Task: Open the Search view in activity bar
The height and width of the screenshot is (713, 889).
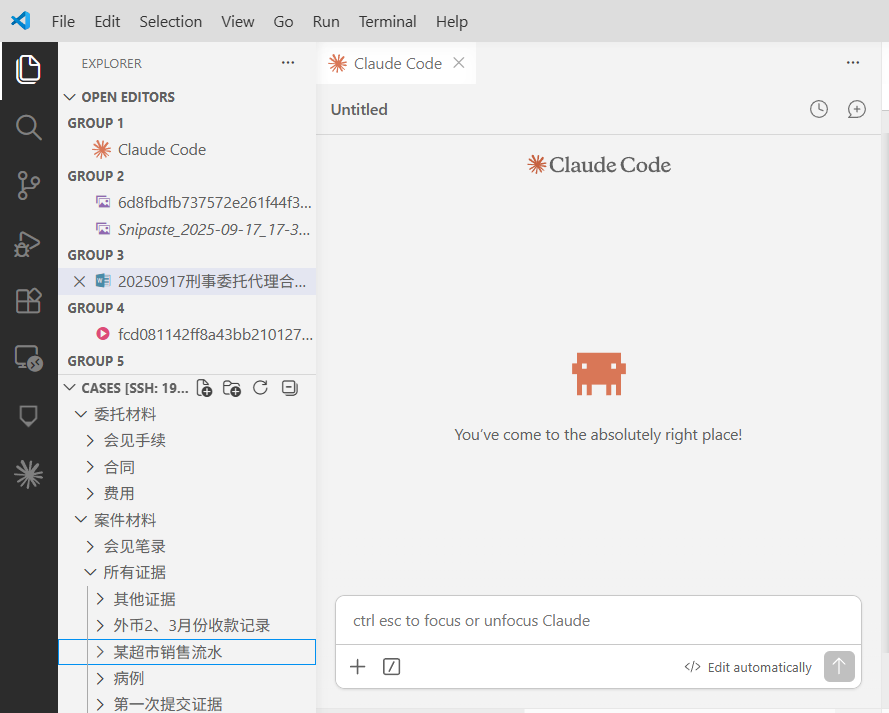Action: [28, 127]
